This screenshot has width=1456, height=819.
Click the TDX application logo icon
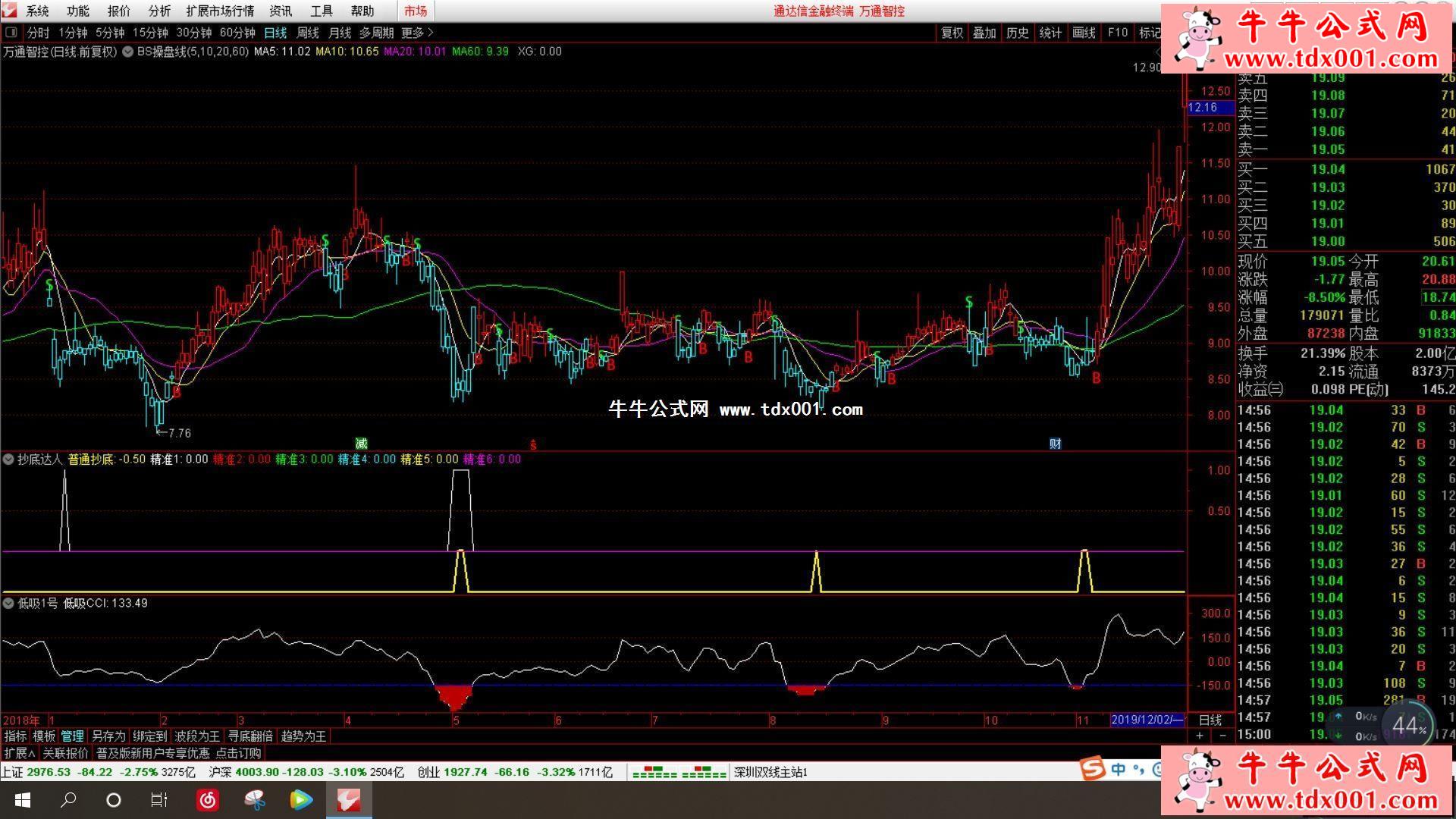[10, 11]
